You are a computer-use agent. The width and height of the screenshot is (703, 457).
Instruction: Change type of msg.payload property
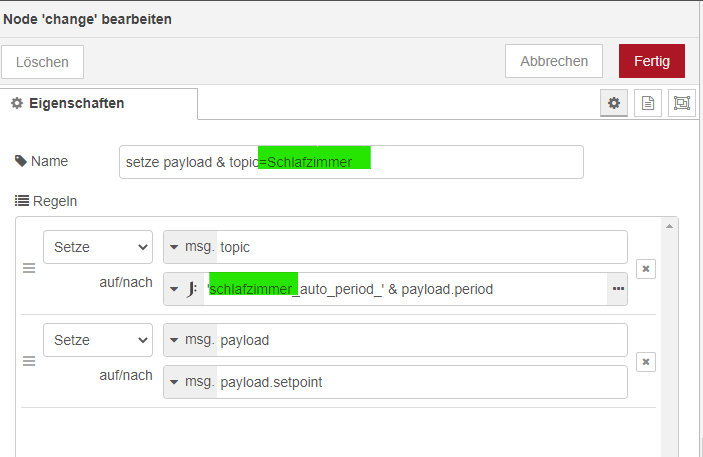click(190, 340)
